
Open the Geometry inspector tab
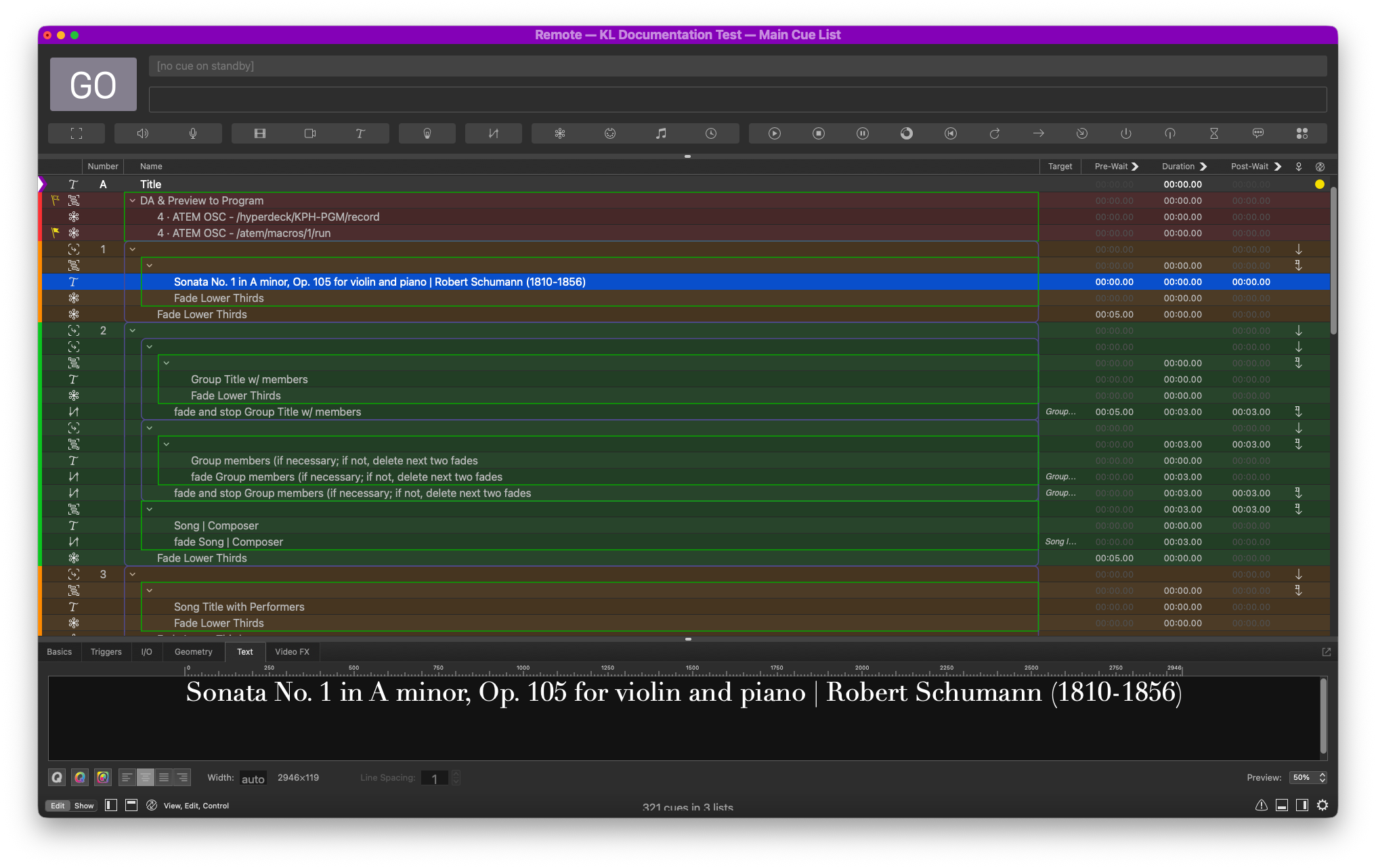coord(194,652)
